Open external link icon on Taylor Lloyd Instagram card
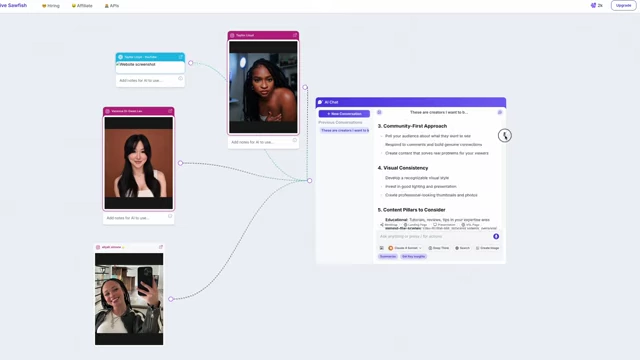The width and height of the screenshot is (640, 360). [295, 36]
